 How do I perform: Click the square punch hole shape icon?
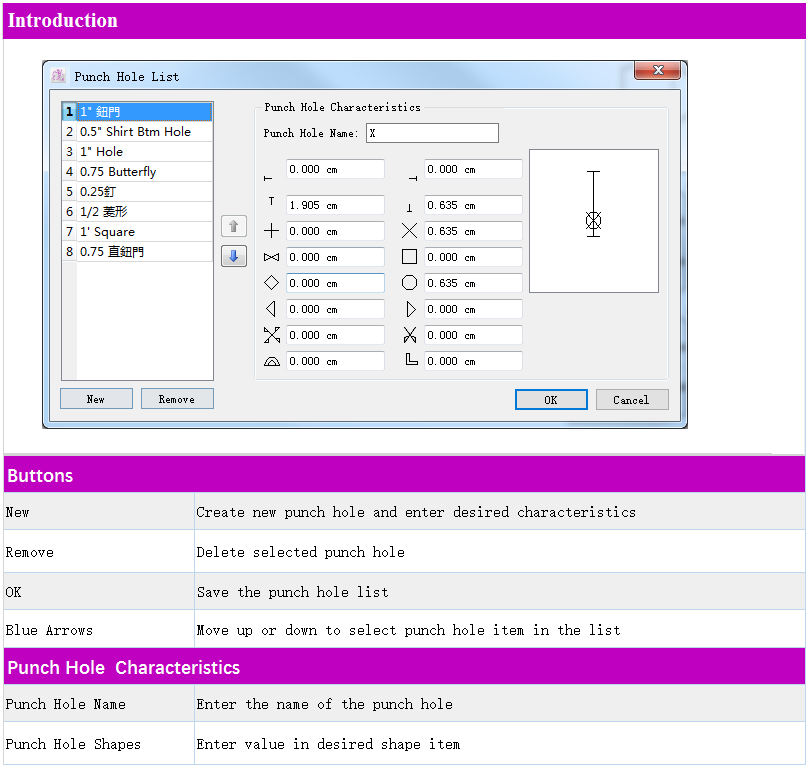(409, 257)
